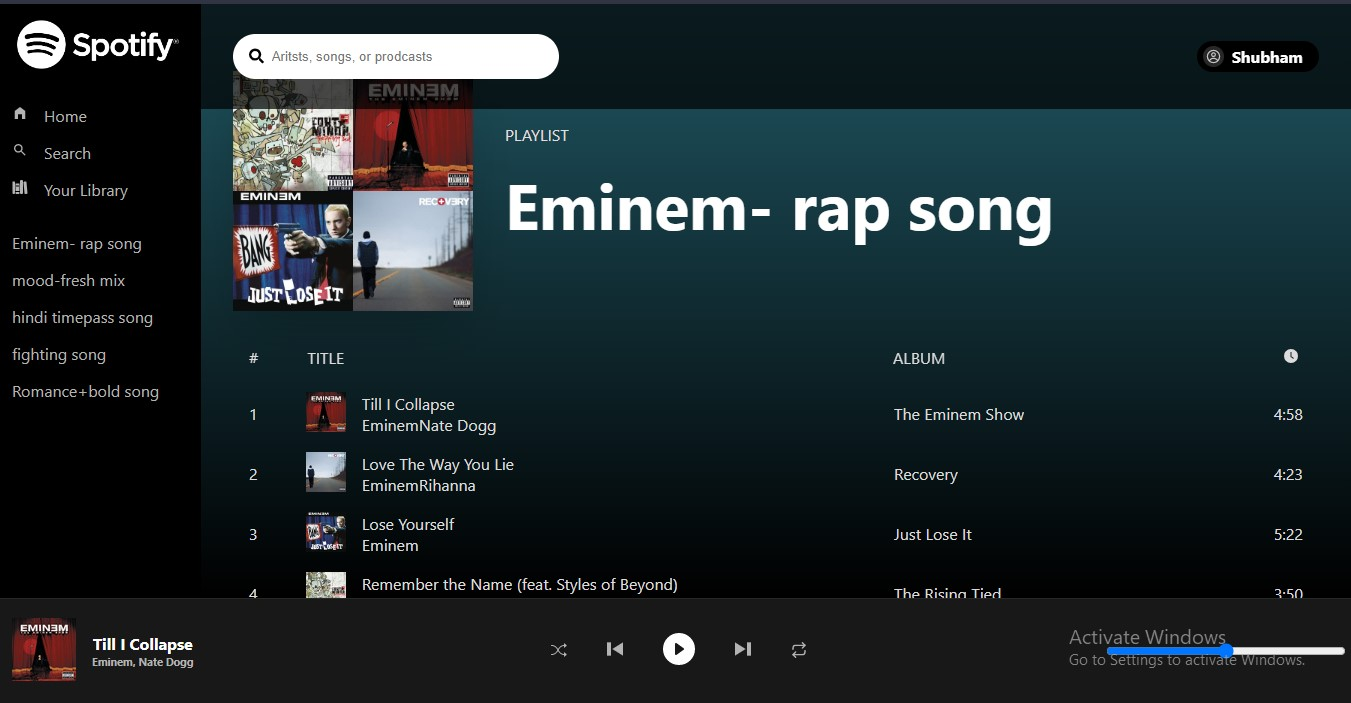Open the fighting song playlist
Viewport: 1351px width, 703px height.
59,355
